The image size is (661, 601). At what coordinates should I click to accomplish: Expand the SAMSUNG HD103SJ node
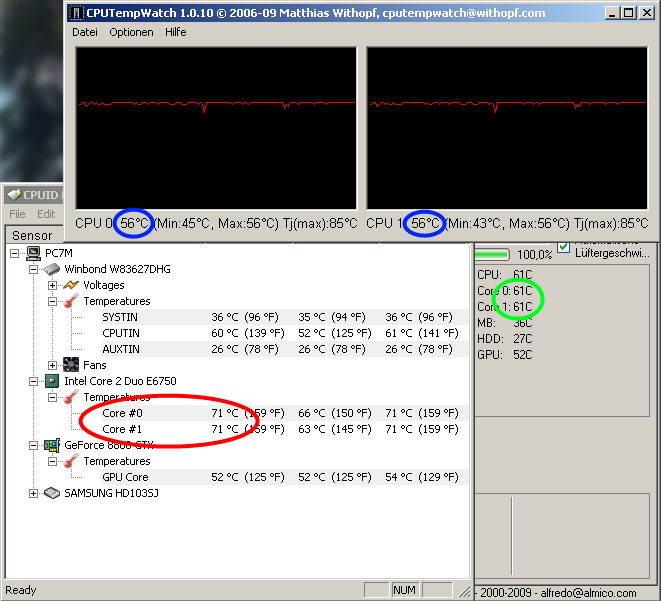(x=33, y=494)
